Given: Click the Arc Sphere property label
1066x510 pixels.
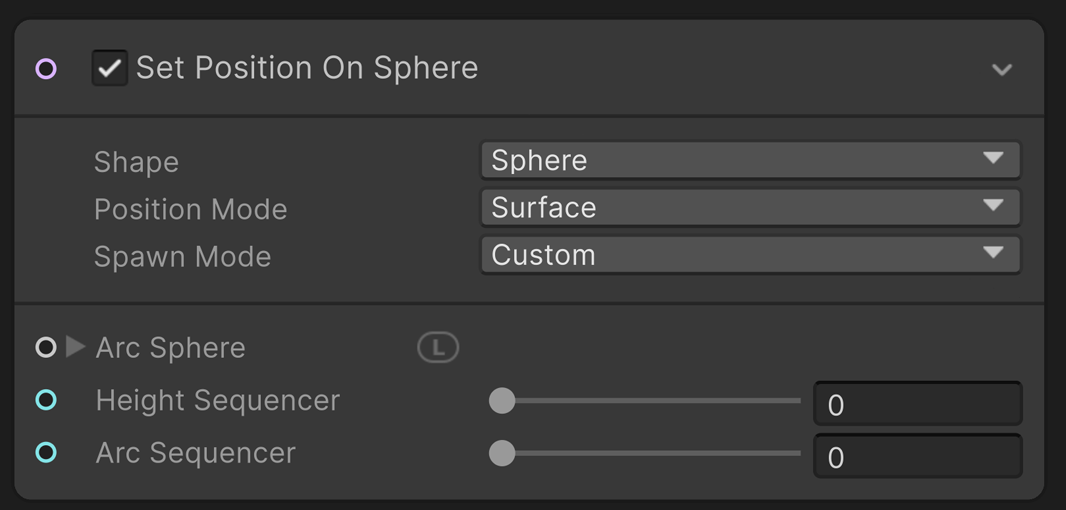Looking at the screenshot, I should point(171,348).
